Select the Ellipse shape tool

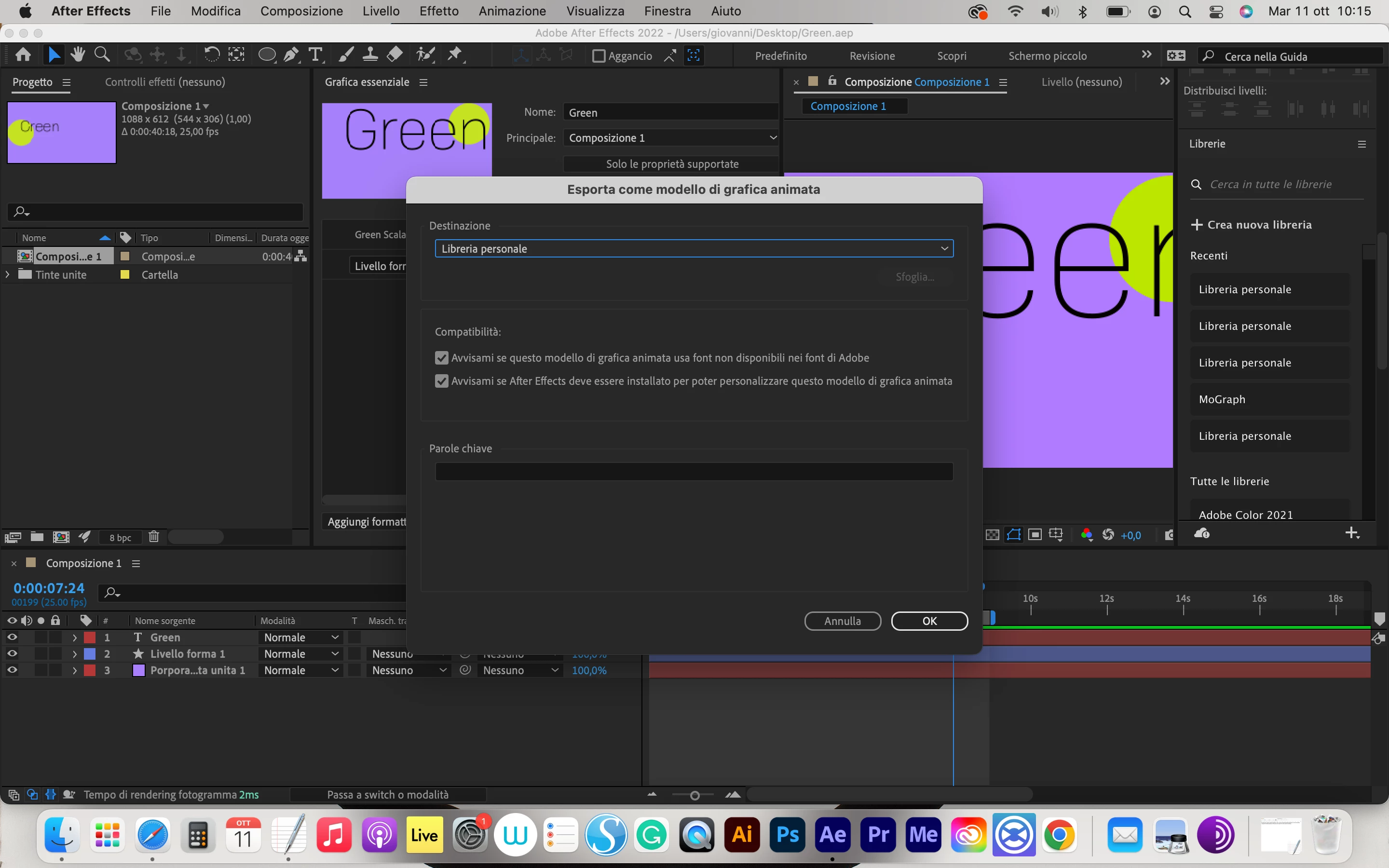266,55
